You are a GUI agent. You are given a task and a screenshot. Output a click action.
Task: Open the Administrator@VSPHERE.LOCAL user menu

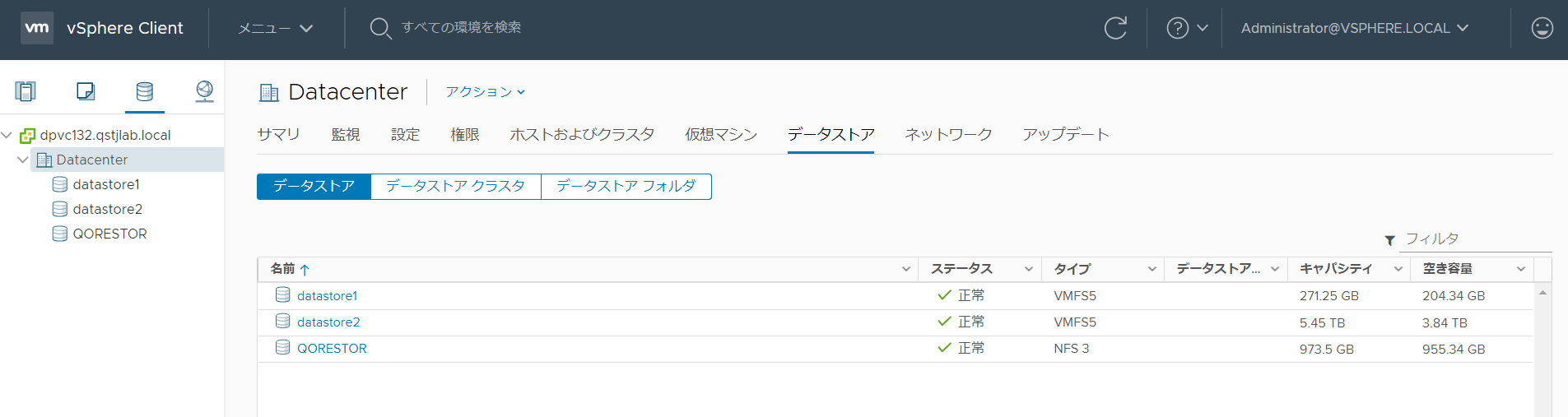[x=1355, y=28]
